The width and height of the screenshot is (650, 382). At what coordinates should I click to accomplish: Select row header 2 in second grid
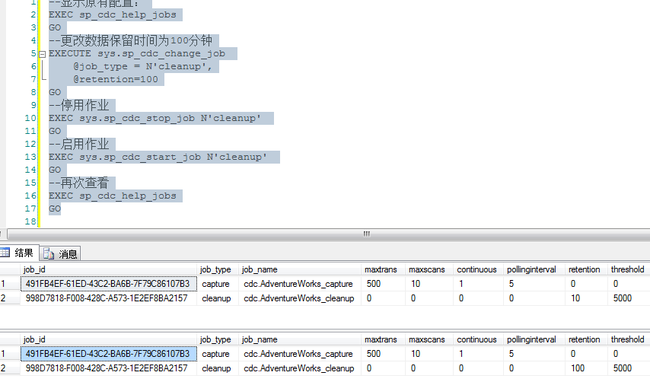[x=10, y=368]
